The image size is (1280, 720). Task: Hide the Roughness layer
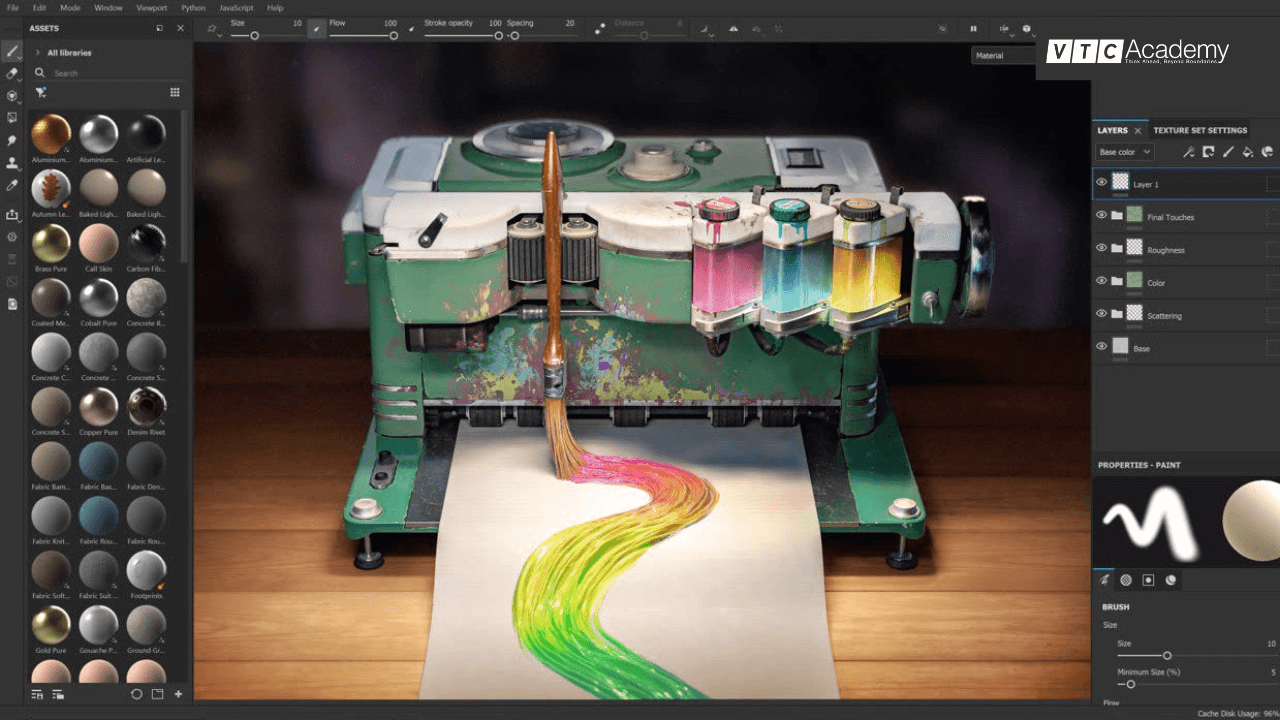pyautogui.click(x=1100, y=249)
